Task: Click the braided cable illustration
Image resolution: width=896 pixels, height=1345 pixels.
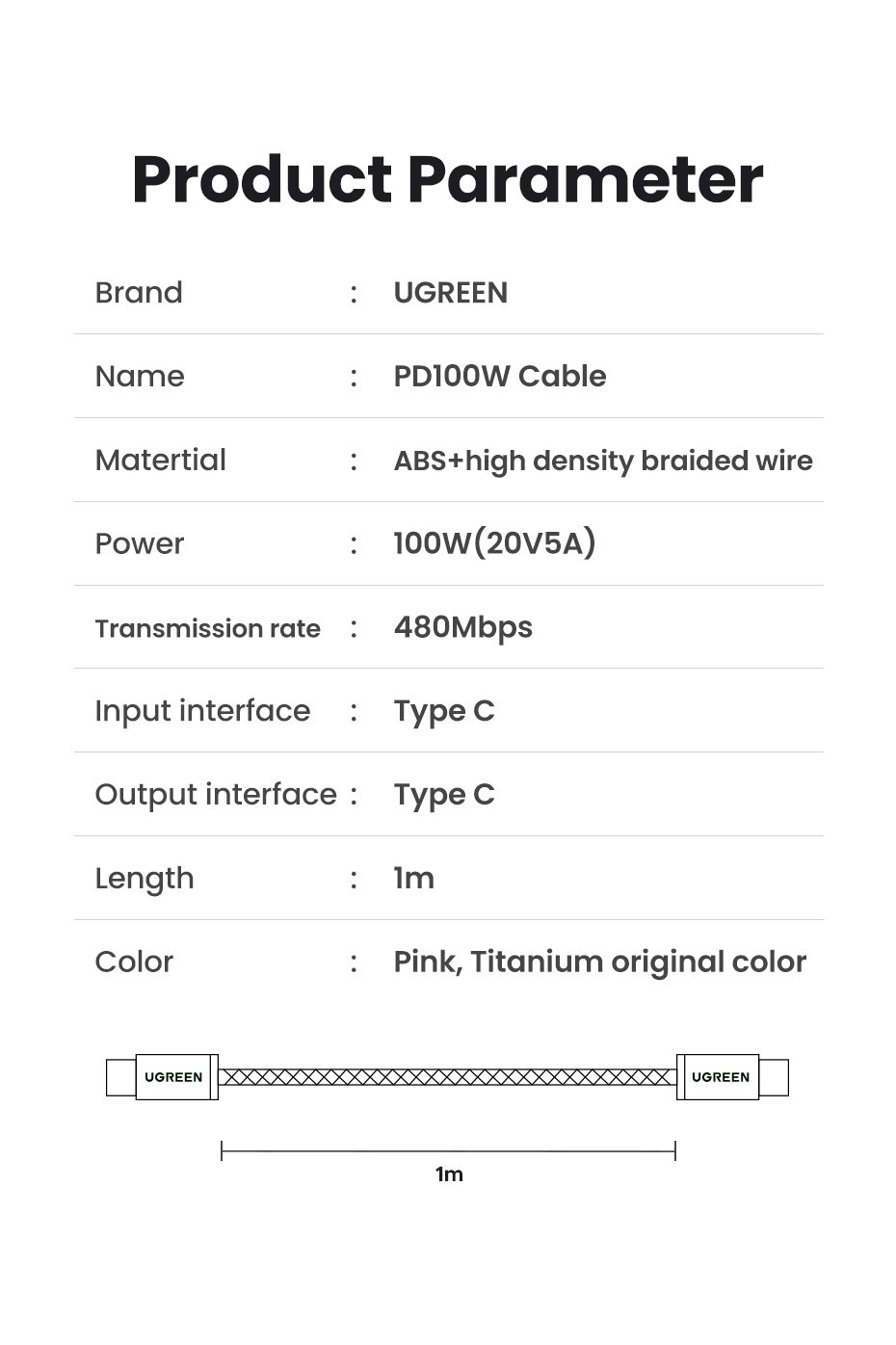Action: coord(447,1077)
